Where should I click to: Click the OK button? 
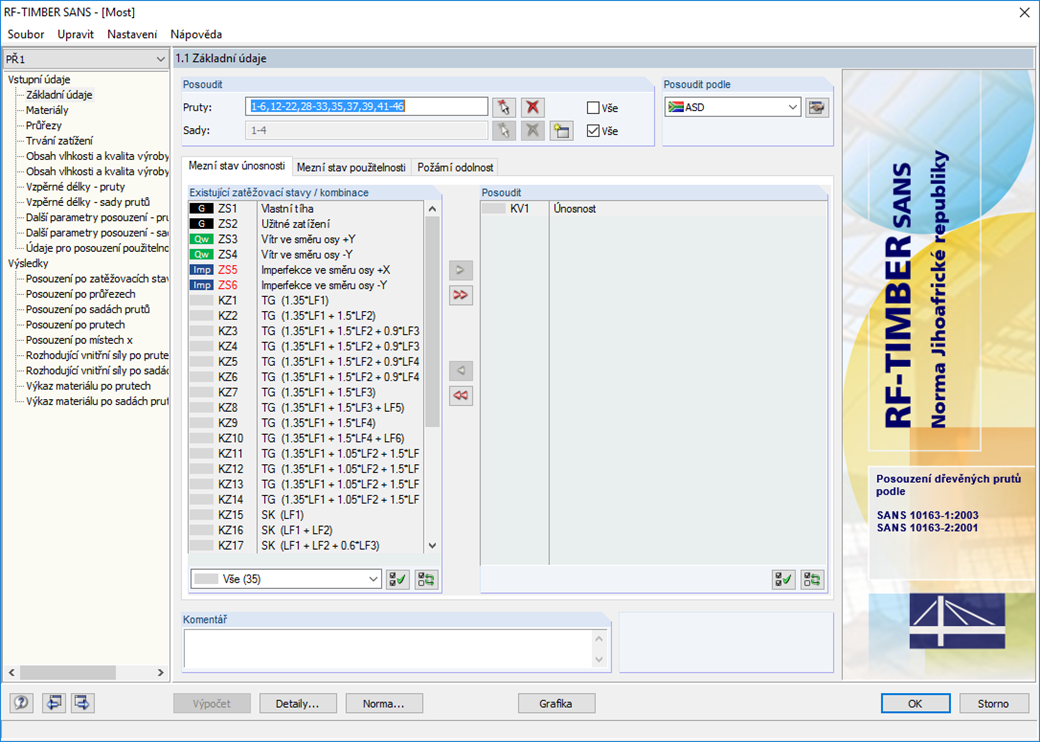tap(915, 704)
